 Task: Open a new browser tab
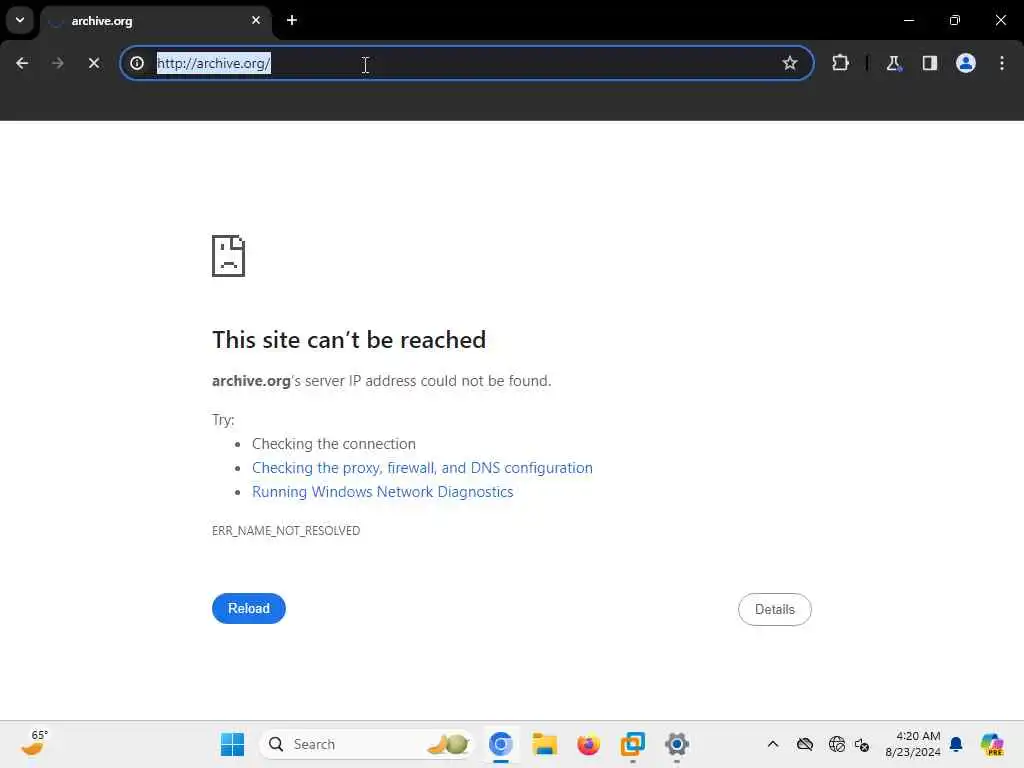[292, 20]
